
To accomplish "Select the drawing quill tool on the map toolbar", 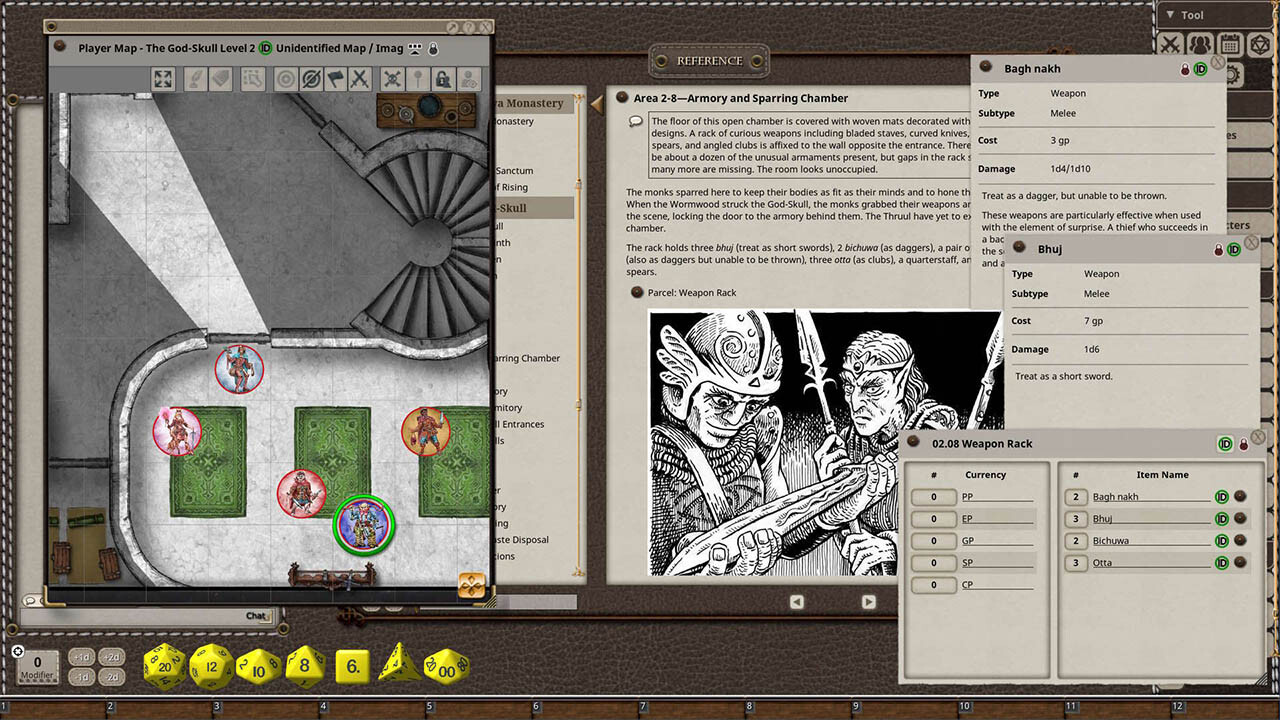I will pyautogui.click(x=196, y=79).
